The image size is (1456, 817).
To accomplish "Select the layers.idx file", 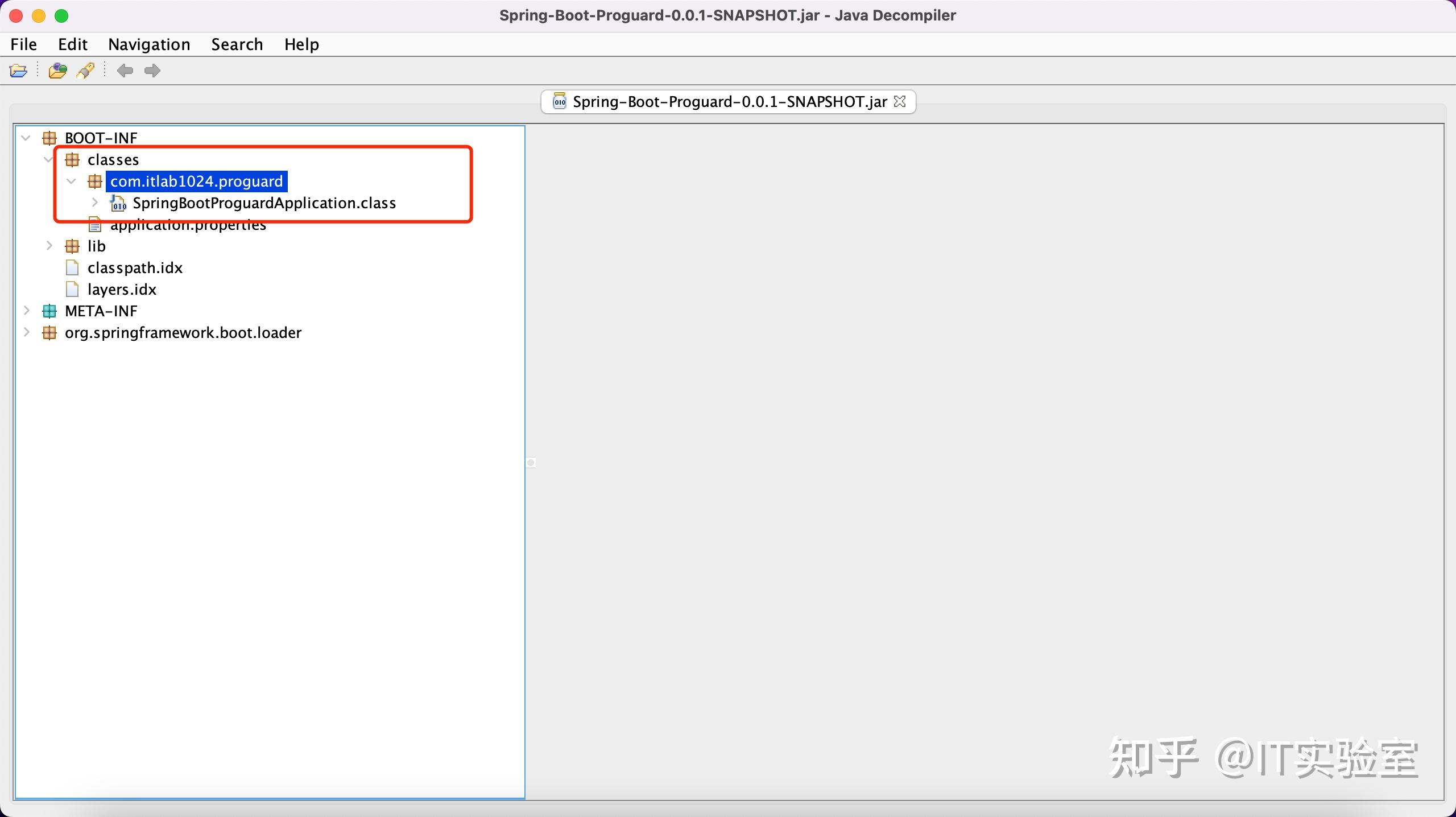I will click(x=122, y=290).
